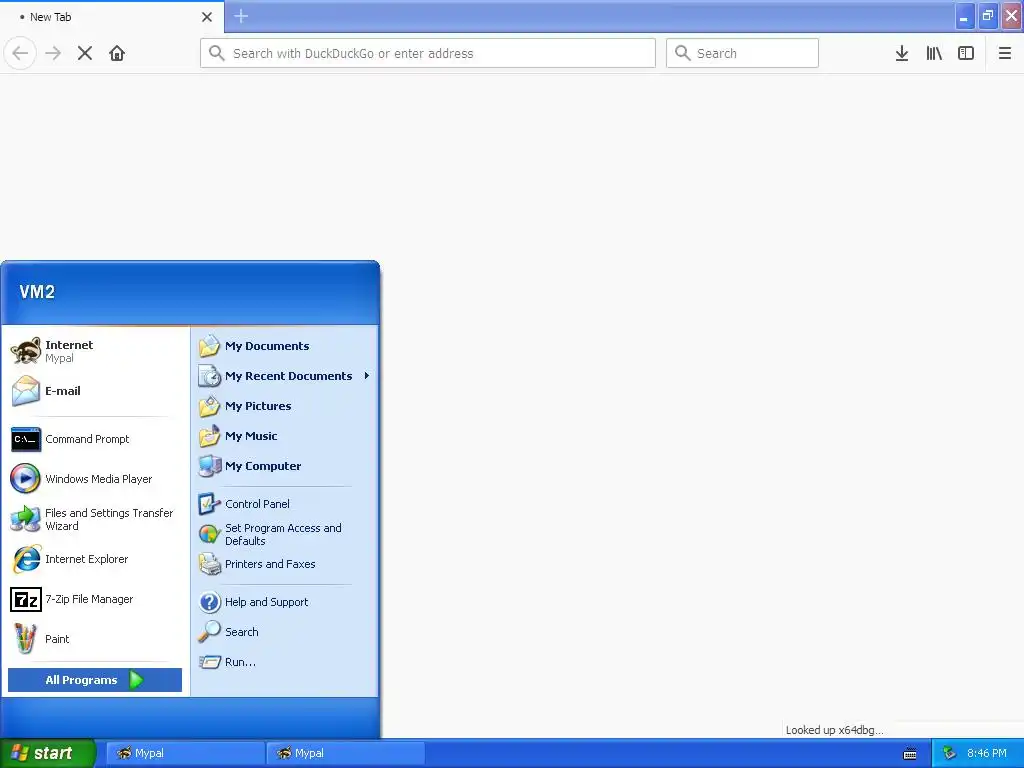
Task: Click the Windows start button
Action: pos(48,753)
